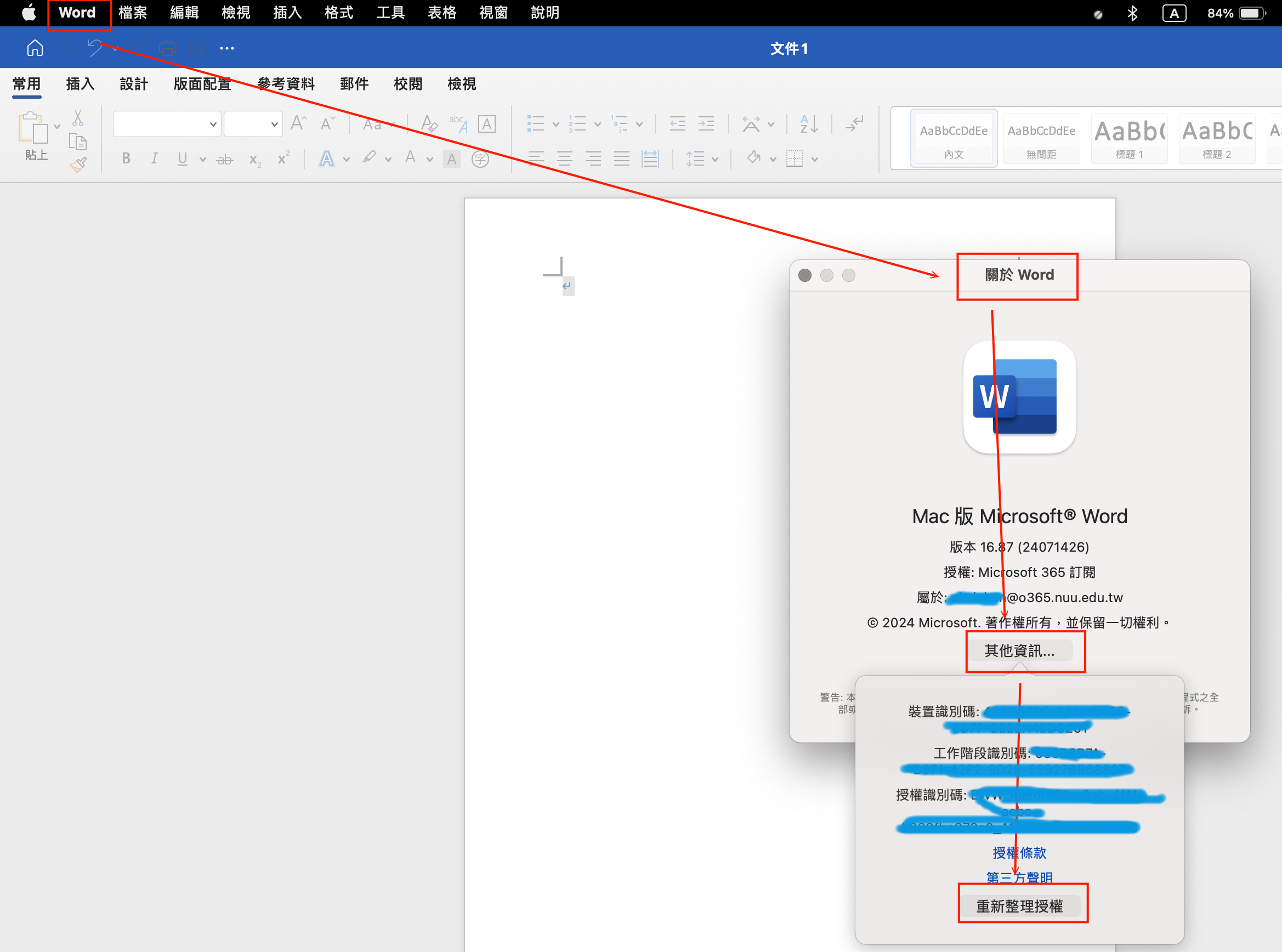Screen dimensions: 1282x952
Task: Click the Cut scissors icon
Action: pyautogui.click(x=78, y=118)
